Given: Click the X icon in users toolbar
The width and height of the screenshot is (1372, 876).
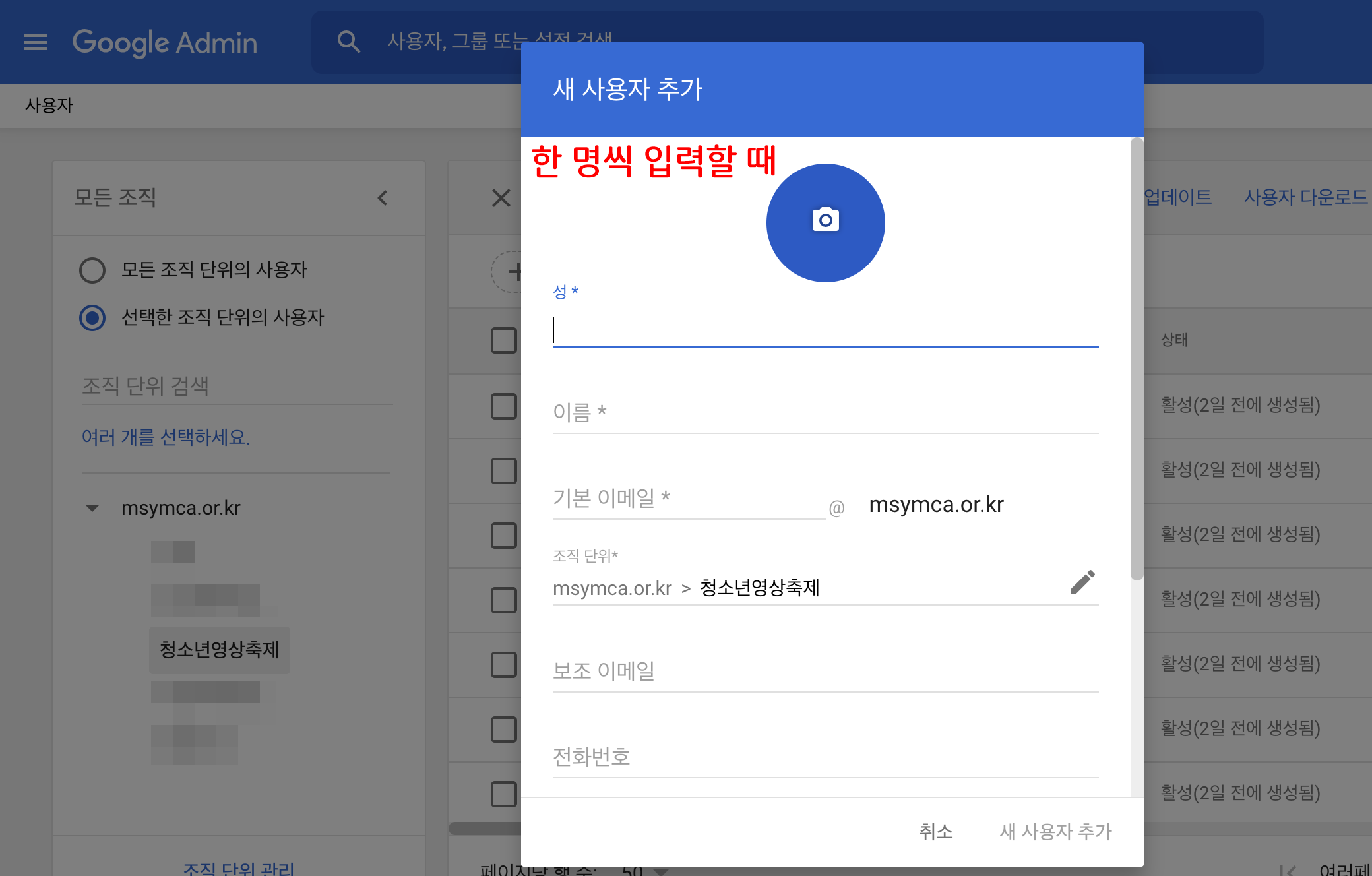Looking at the screenshot, I should tap(501, 198).
